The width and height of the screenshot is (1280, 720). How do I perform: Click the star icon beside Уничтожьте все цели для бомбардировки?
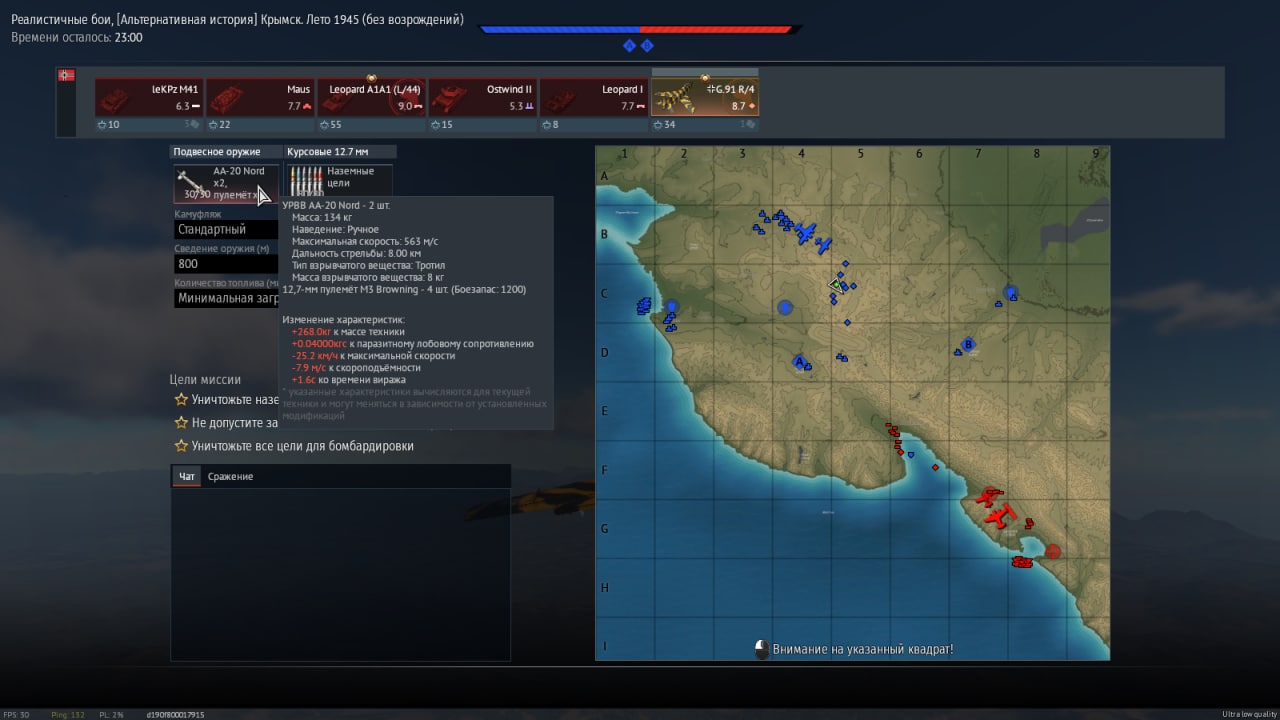tap(181, 446)
